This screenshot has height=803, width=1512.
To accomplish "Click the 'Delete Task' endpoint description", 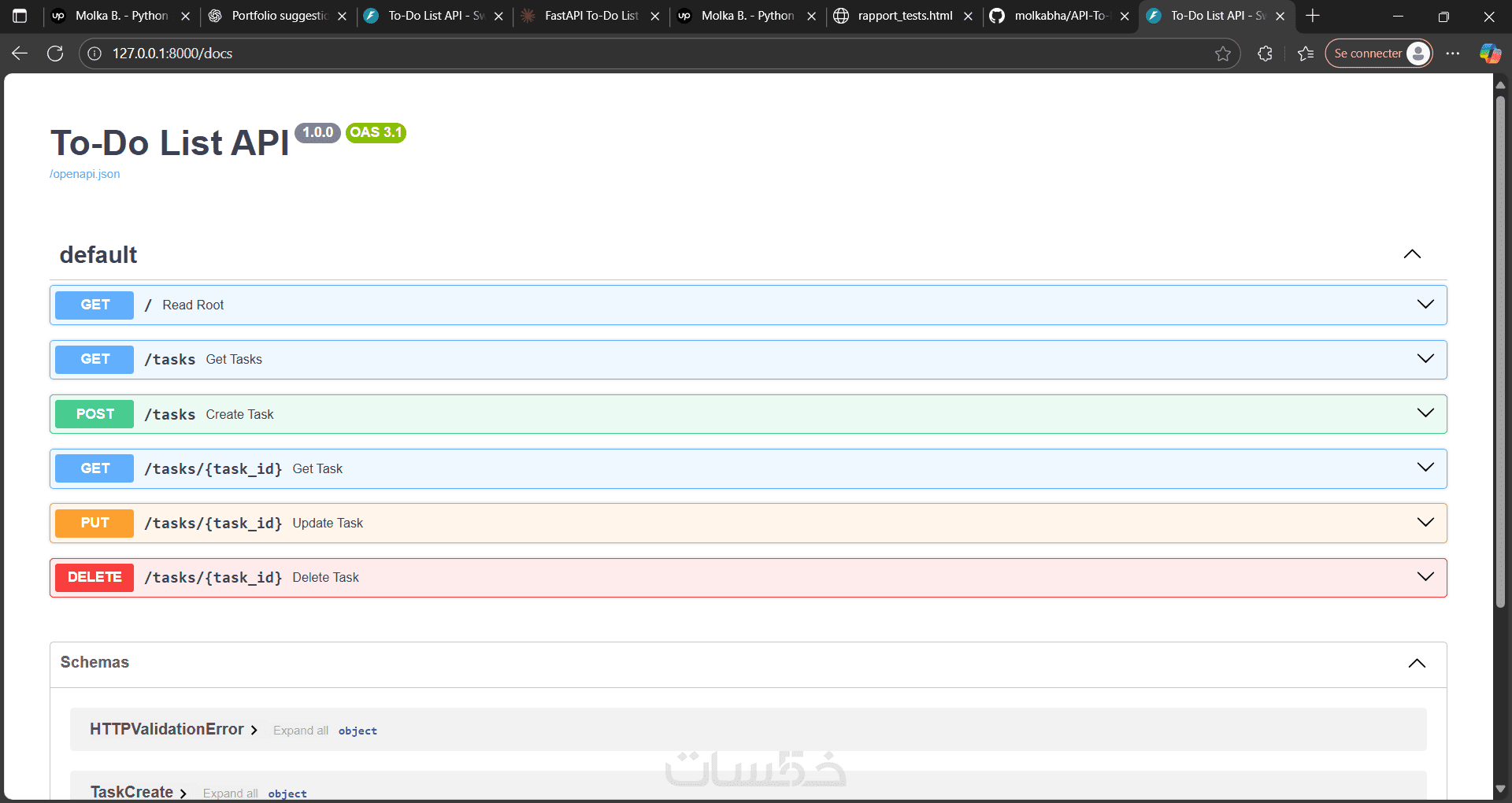I will (325, 578).
